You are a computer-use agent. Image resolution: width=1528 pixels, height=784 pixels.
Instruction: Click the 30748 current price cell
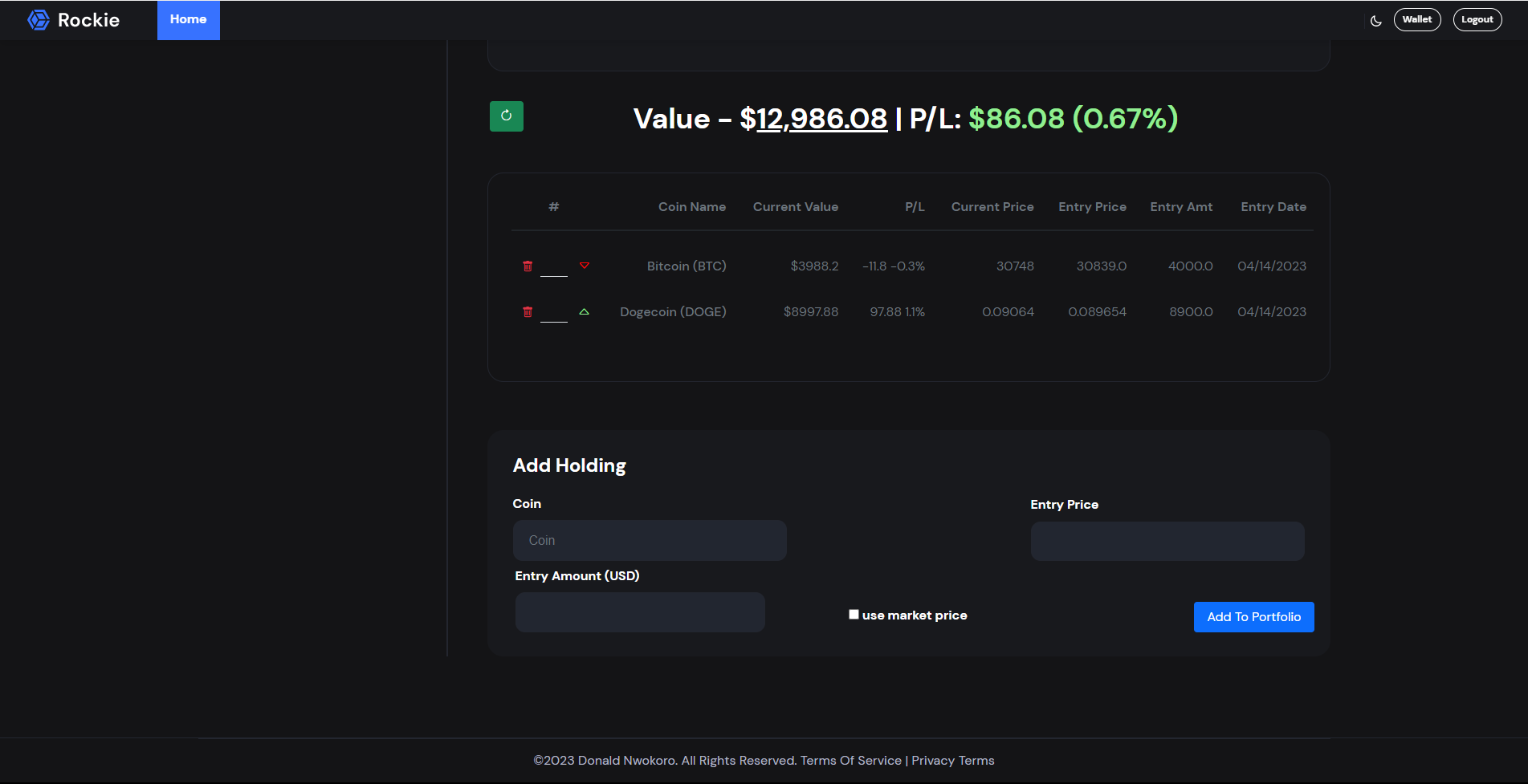point(1015,266)
